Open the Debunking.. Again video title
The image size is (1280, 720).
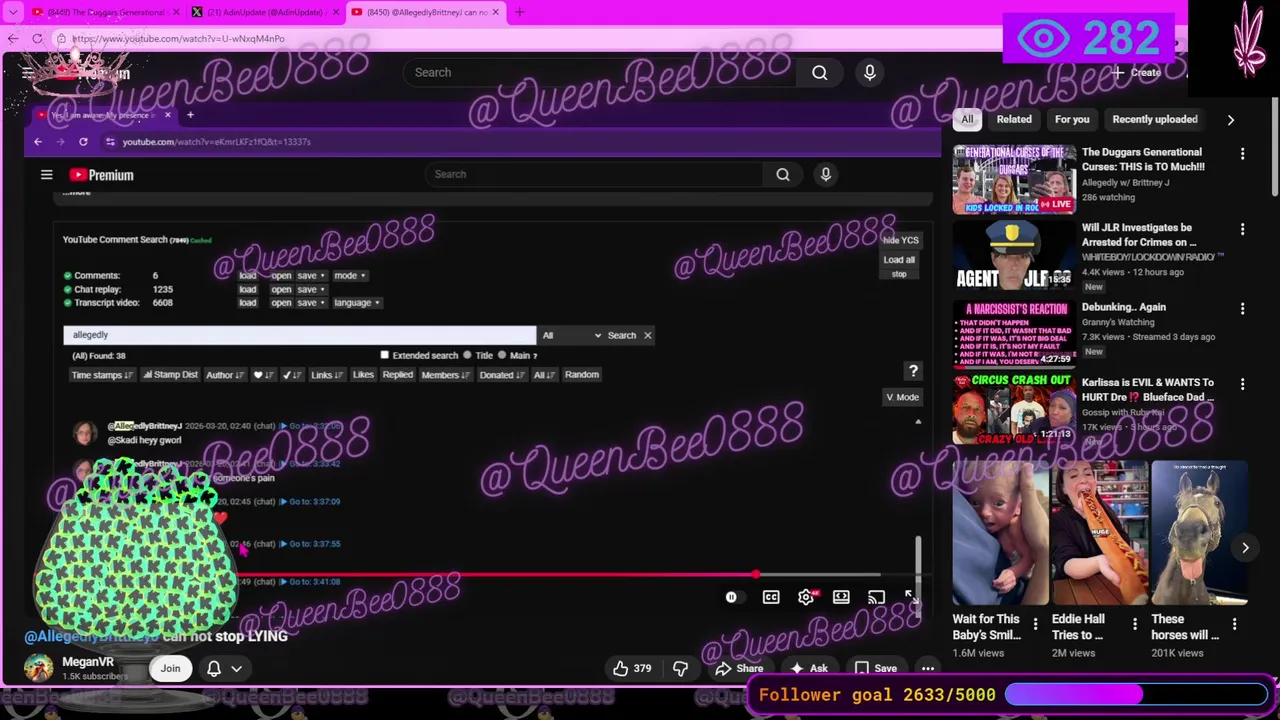coord(1123,307)
